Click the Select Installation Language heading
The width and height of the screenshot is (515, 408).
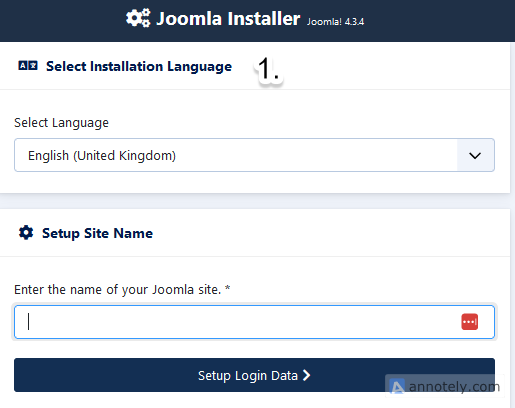click(139, 66)
